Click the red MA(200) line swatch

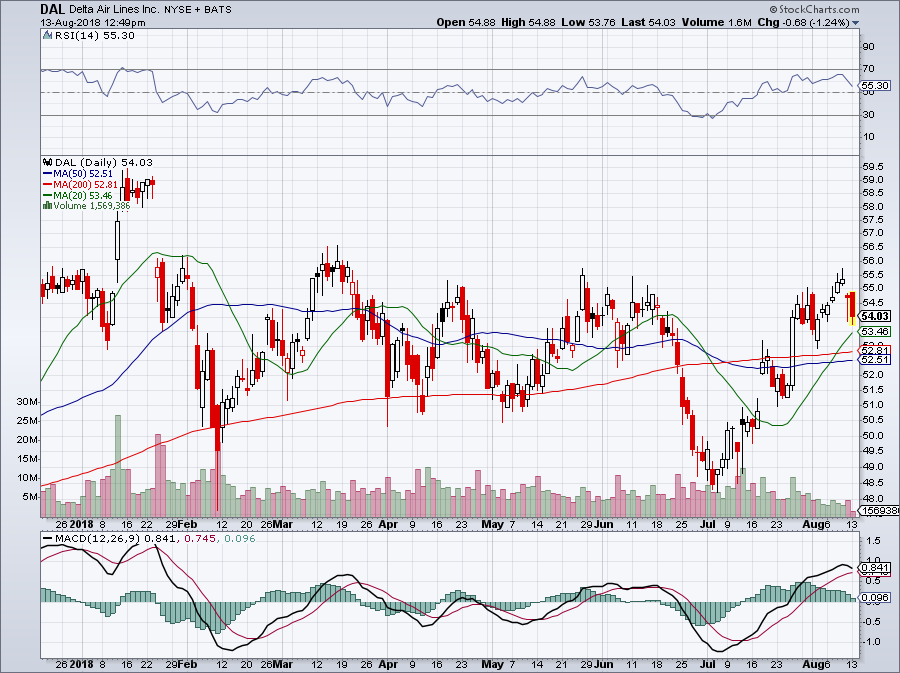coord(48,185)
